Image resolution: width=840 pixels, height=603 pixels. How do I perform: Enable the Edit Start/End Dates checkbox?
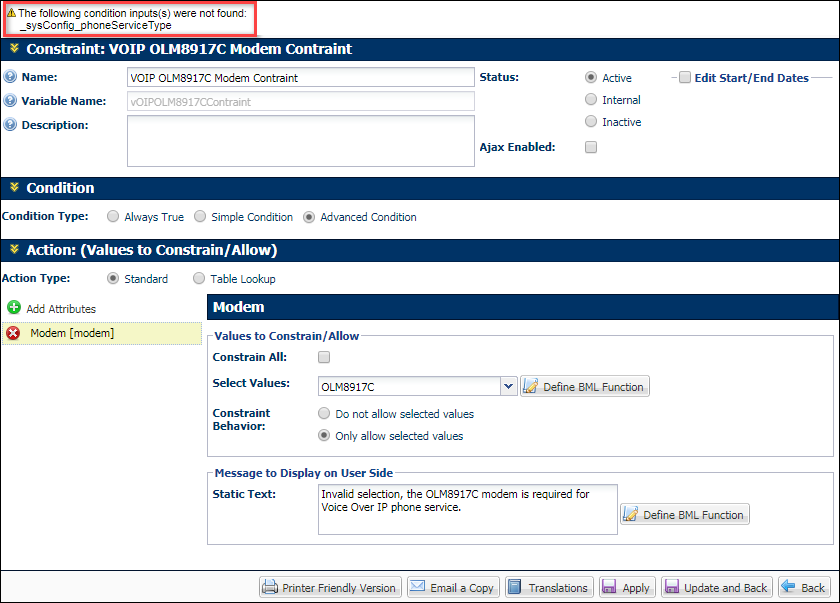click(685, 78)
